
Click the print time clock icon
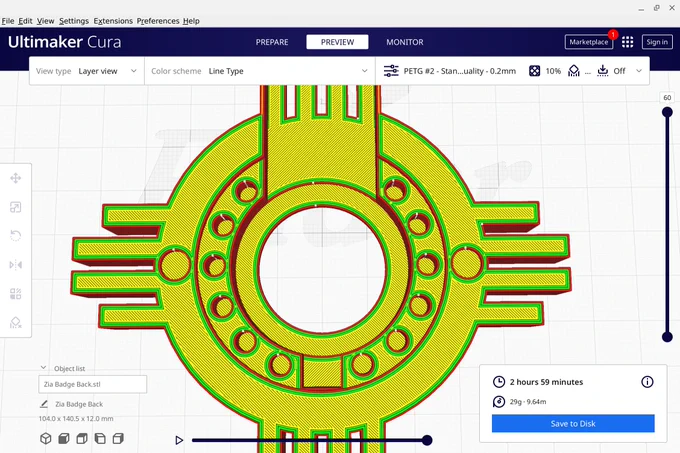(499, 382)
